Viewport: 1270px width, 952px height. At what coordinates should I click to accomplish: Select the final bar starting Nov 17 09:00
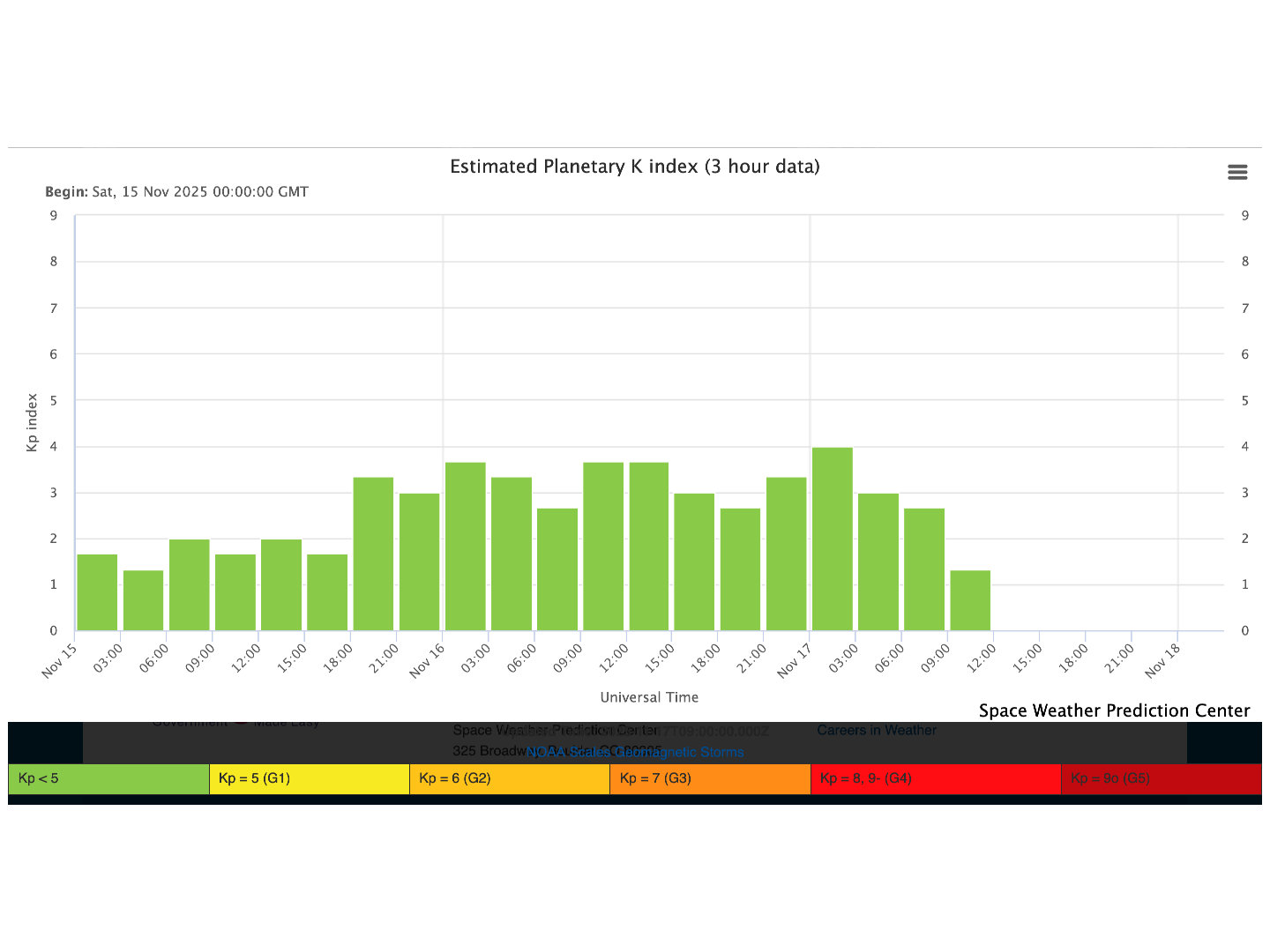click(x=970, y=600)
